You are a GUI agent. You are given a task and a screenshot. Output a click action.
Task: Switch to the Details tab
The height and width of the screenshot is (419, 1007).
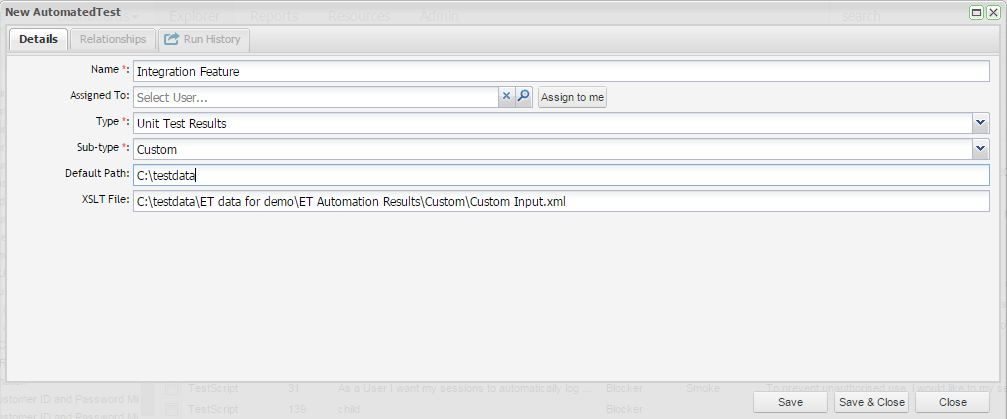pos(38,39)
